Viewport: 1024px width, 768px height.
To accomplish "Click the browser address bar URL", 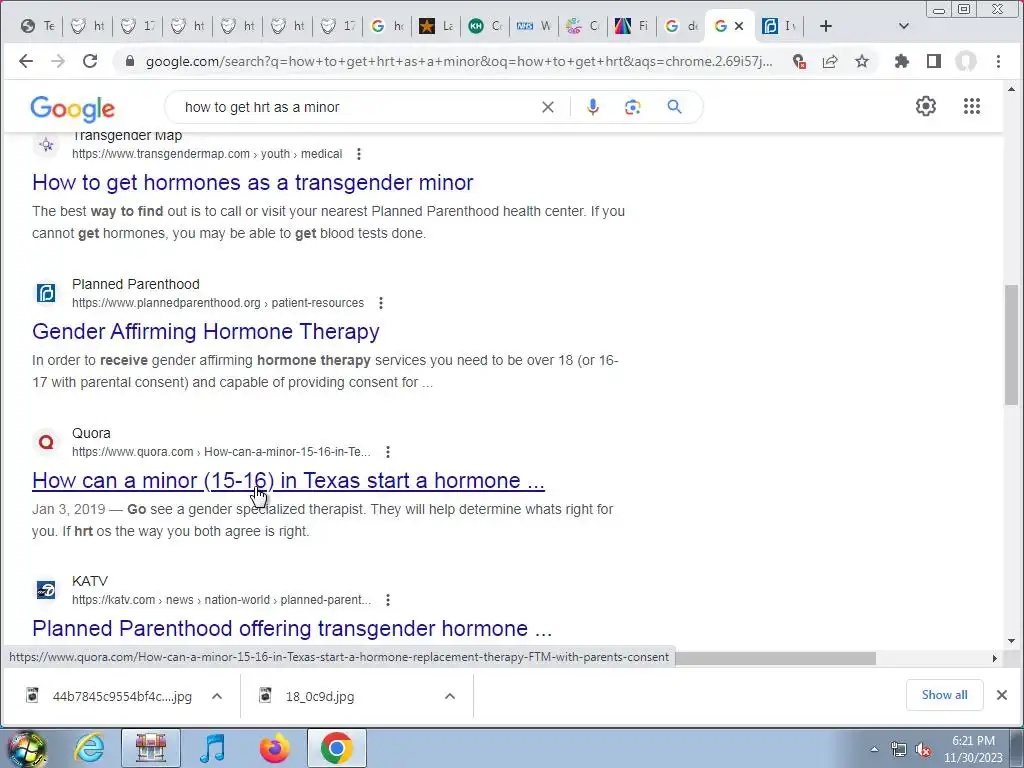I will [458, 61].
